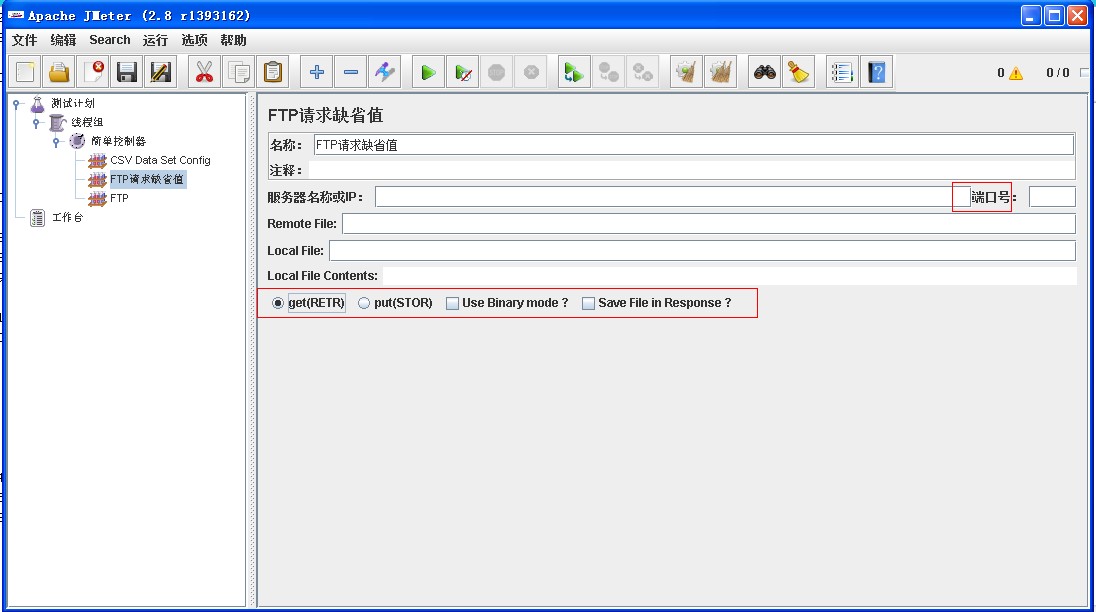Screen dimensions: 1096x612
Task: Select 线程组 in the tree
Action: (x=87, y=122)
